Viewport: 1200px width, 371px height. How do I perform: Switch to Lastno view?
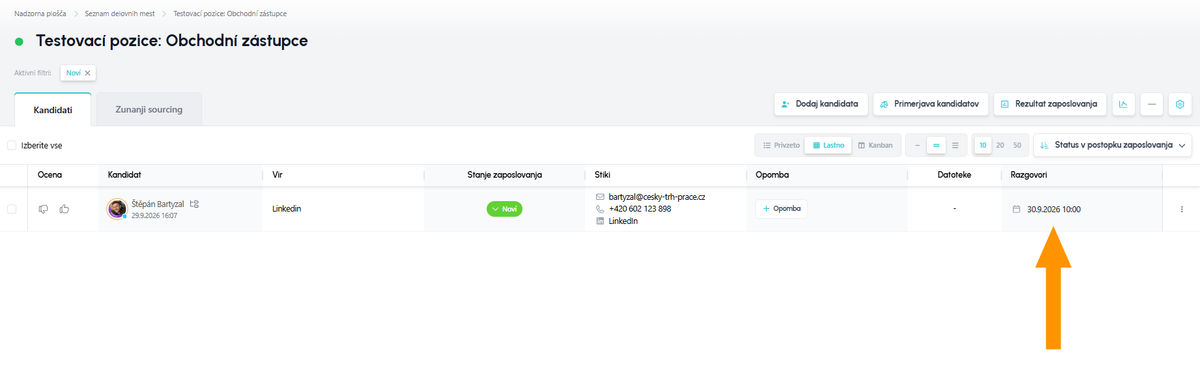tap(828, 145)
